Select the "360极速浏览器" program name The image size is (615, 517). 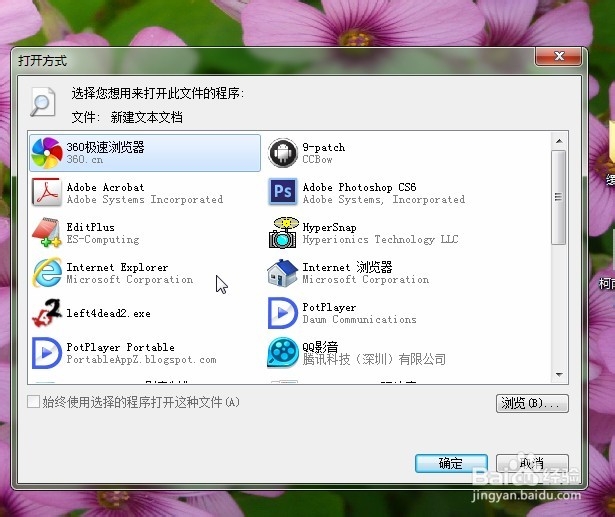coord(106,147)
